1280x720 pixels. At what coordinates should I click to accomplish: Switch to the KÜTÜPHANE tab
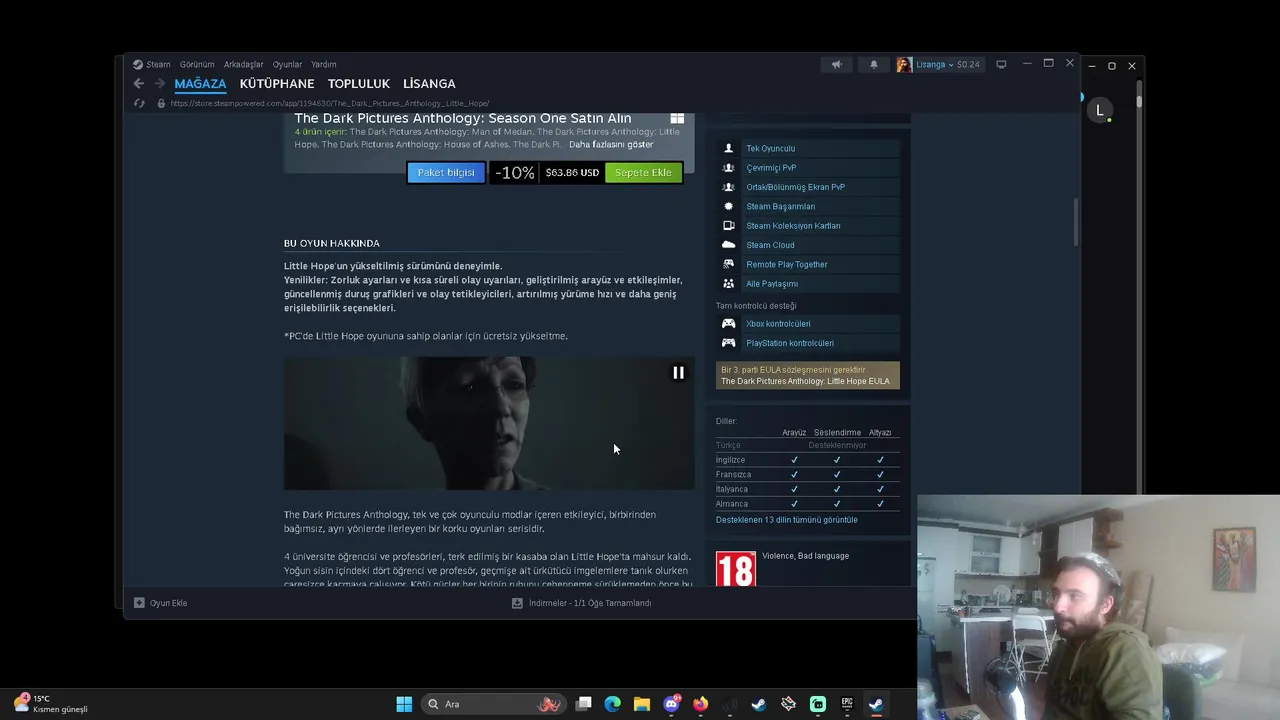click(277, 84)
